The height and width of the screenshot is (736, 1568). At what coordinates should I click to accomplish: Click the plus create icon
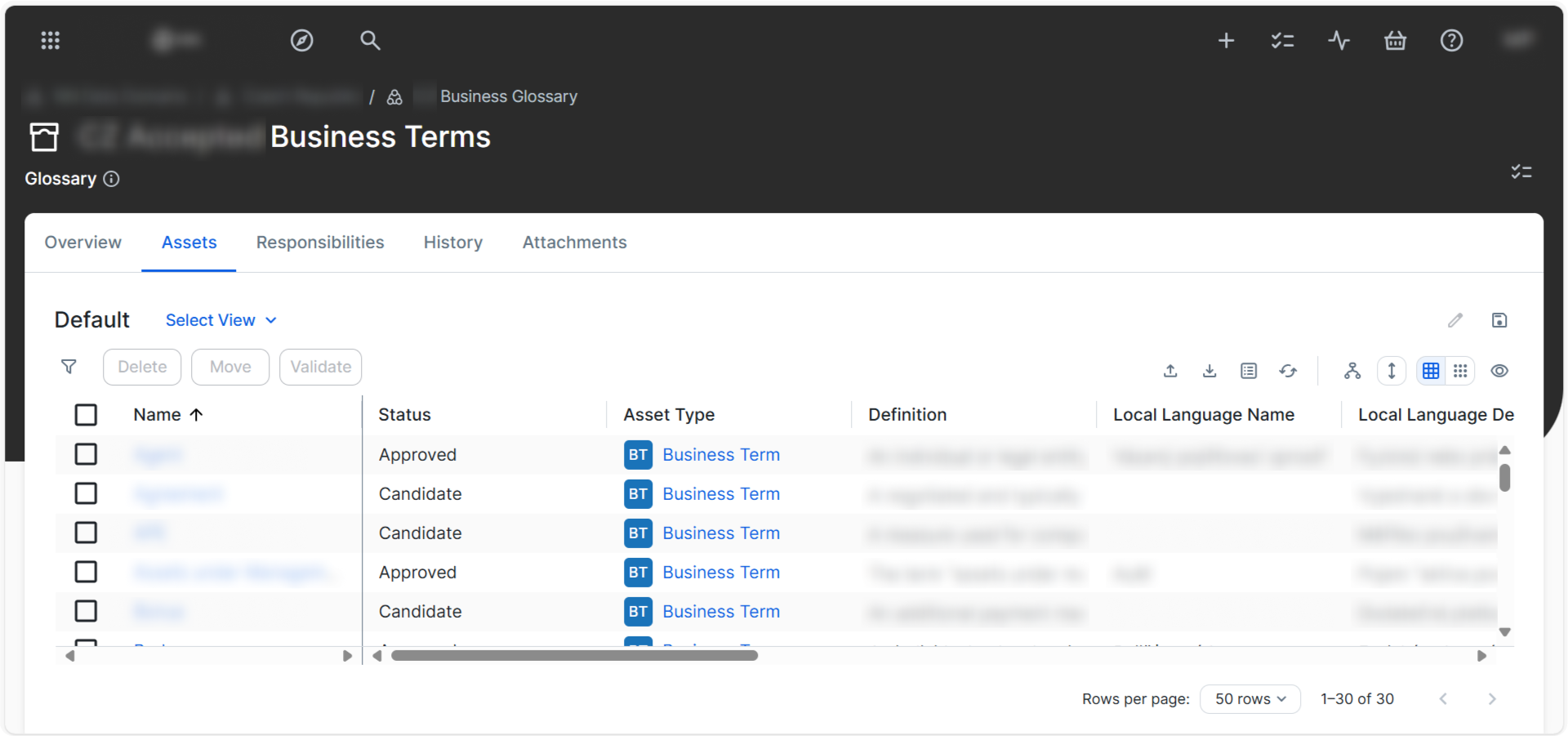coord(1226,40)
